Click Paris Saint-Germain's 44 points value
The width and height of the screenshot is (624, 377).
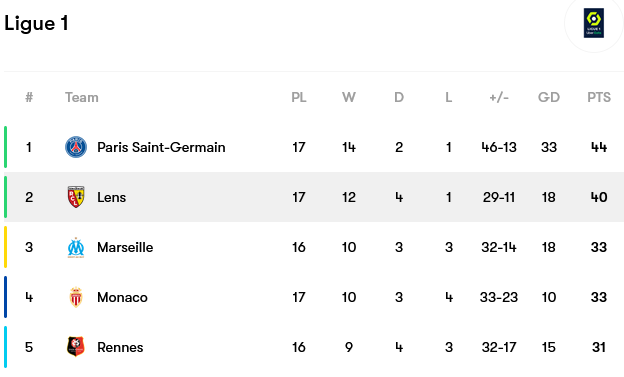(599, 147)
